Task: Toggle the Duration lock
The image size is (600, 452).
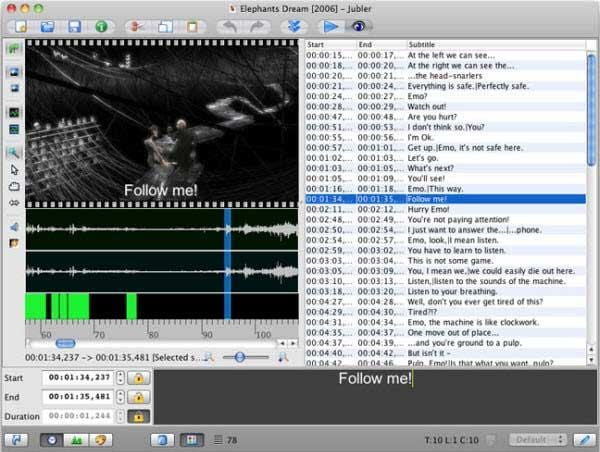Action: [140, 416]
